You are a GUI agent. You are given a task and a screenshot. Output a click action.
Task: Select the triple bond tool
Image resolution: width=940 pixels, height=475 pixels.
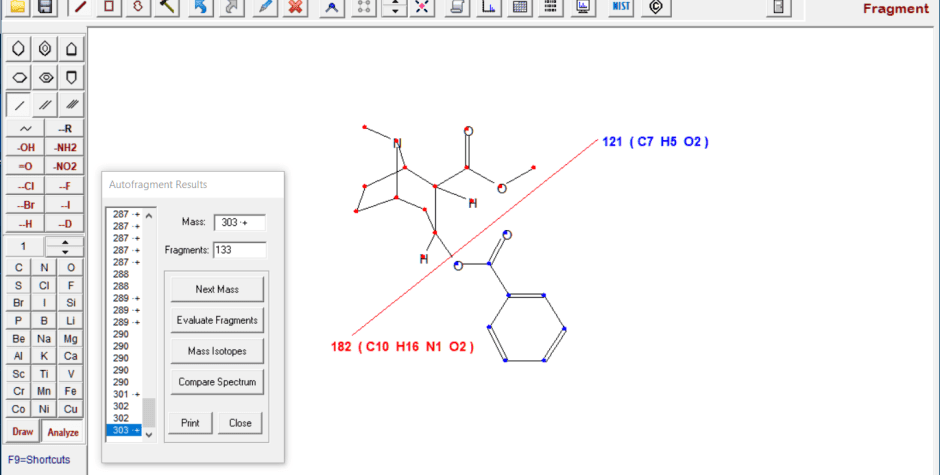[71, 105]
